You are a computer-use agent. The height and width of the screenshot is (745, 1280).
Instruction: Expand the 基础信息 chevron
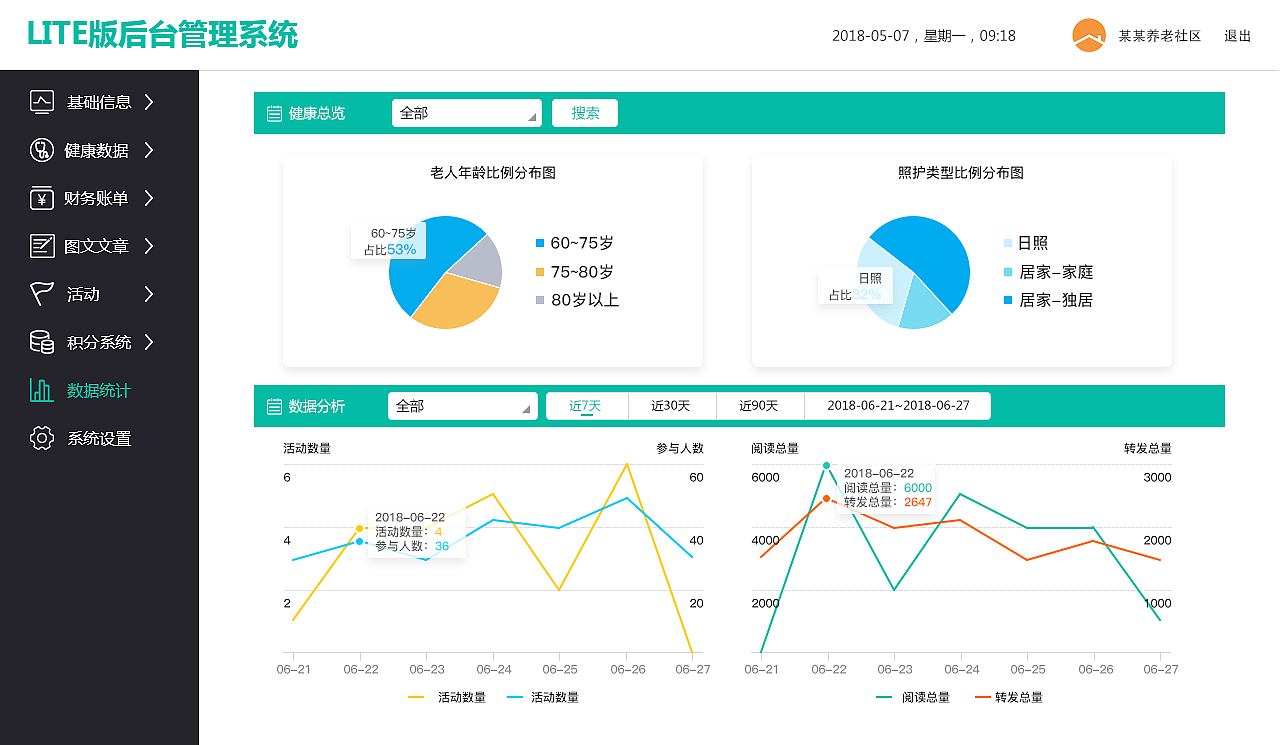pos(149,102)
